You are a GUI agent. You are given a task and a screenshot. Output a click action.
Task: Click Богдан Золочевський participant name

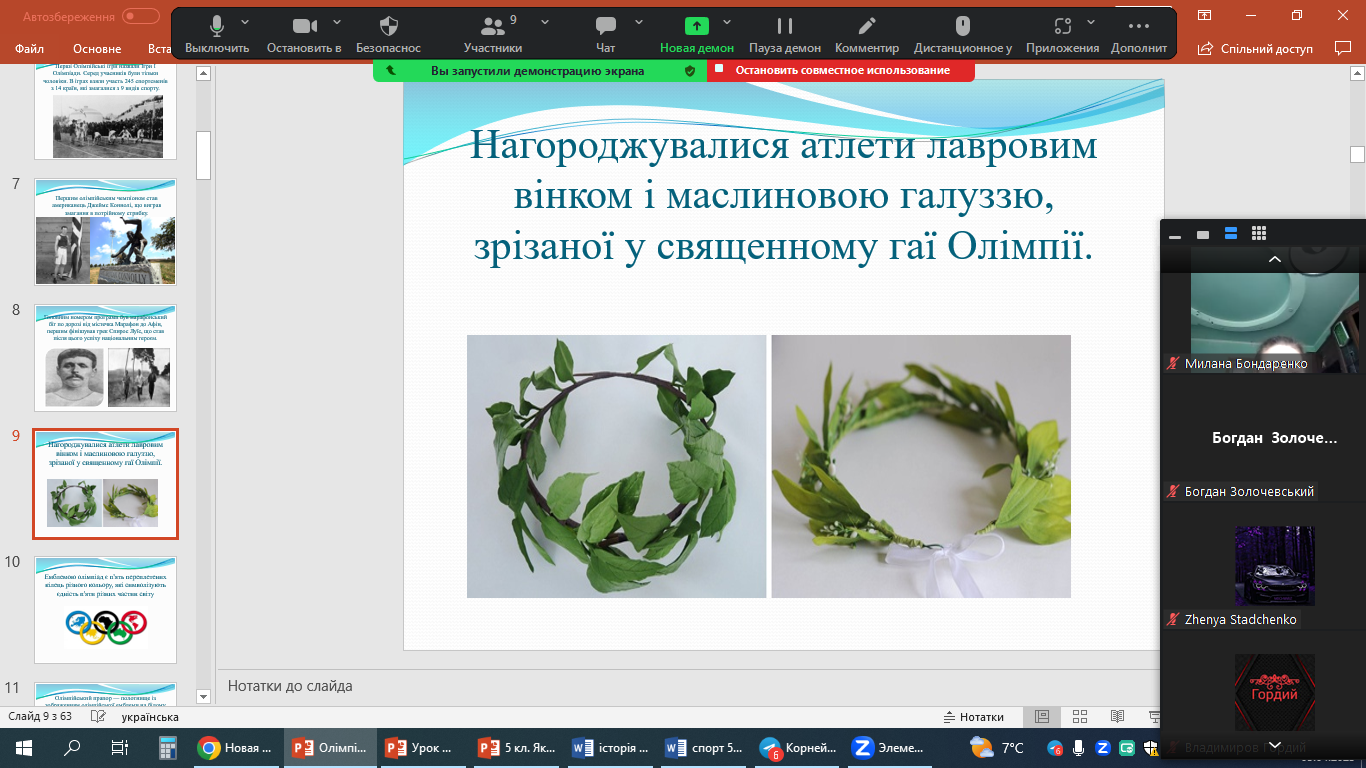[1249, 491]
